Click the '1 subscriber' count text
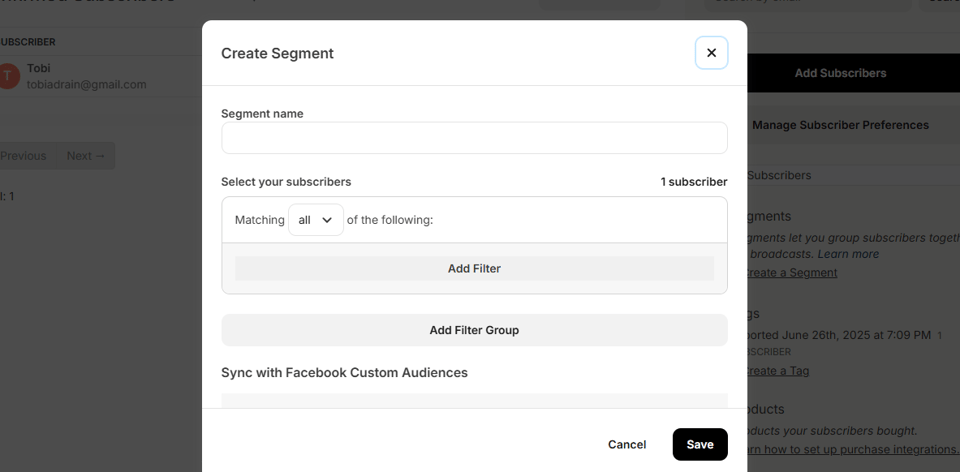960x472 pixels. pyautogui.click(x=694, y=182)
